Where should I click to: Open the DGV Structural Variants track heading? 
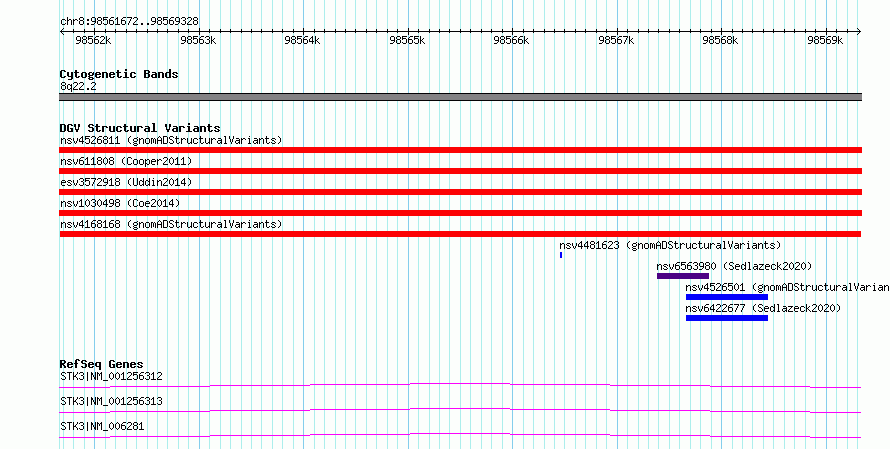140,128
